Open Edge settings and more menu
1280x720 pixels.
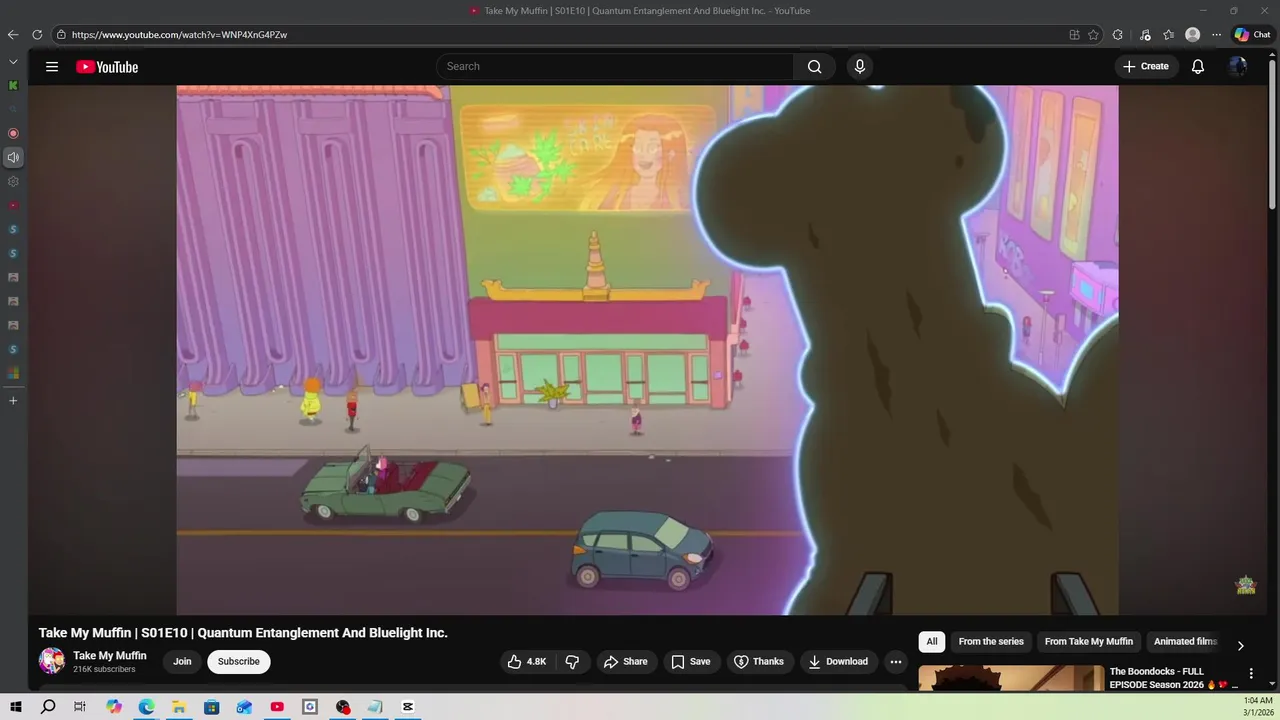tap(1216, 34)
